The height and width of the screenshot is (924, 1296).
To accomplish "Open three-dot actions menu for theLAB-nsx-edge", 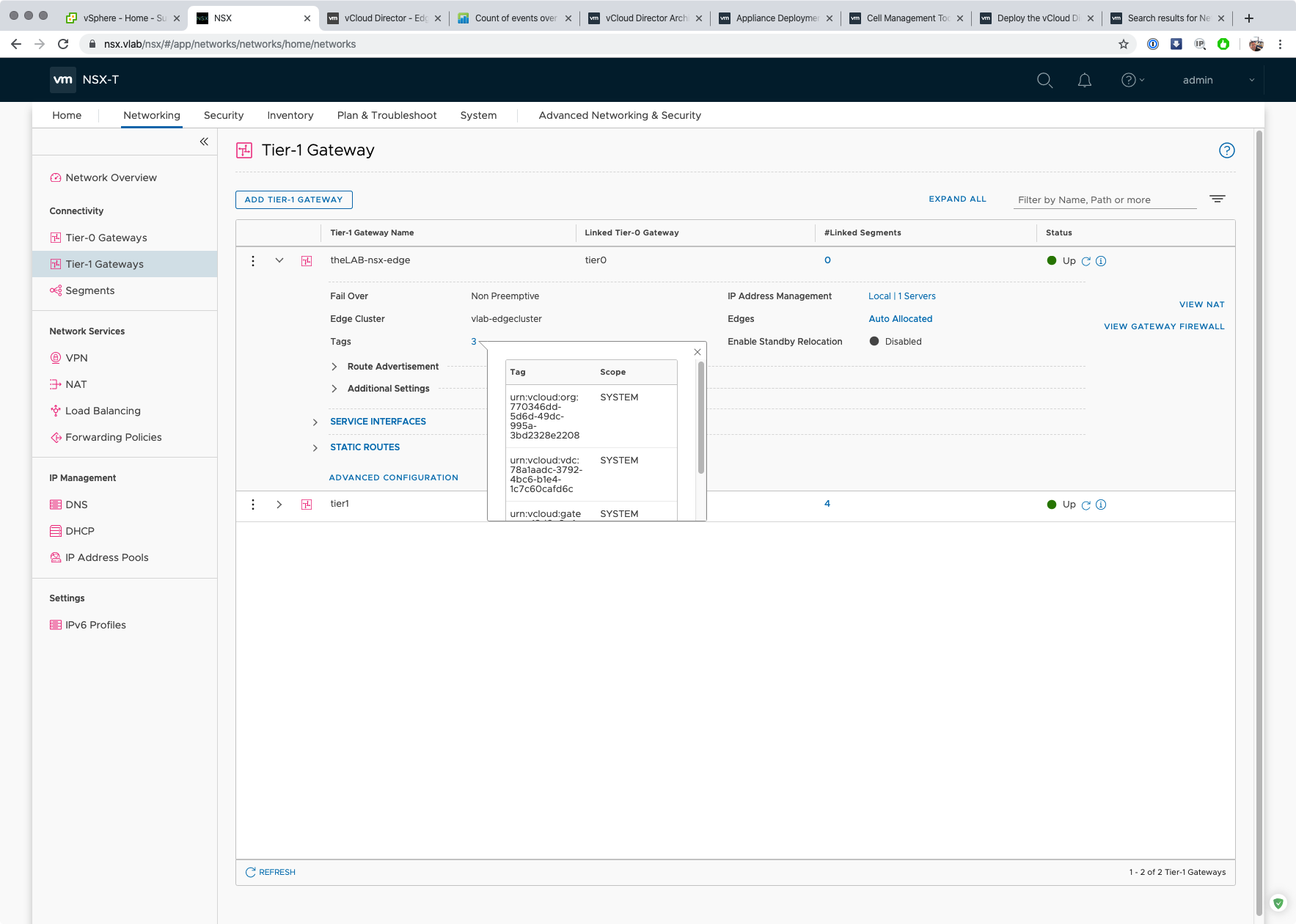I will coord(253,261).
